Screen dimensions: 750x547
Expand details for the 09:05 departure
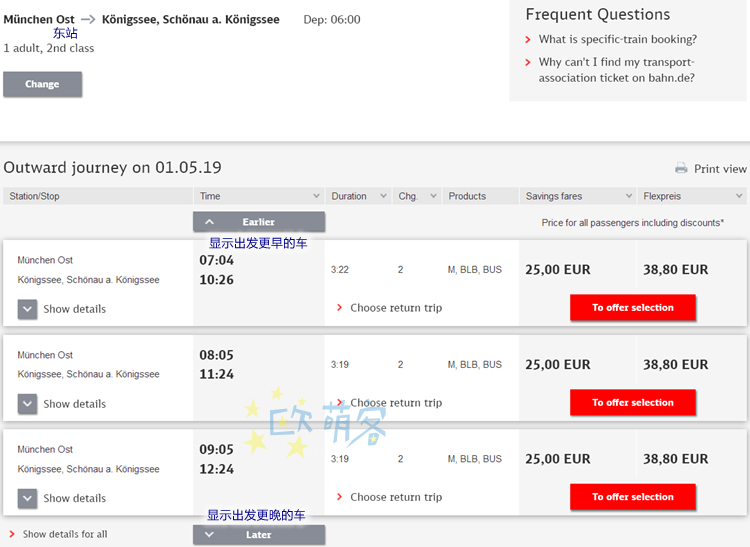tap(28, 498)
